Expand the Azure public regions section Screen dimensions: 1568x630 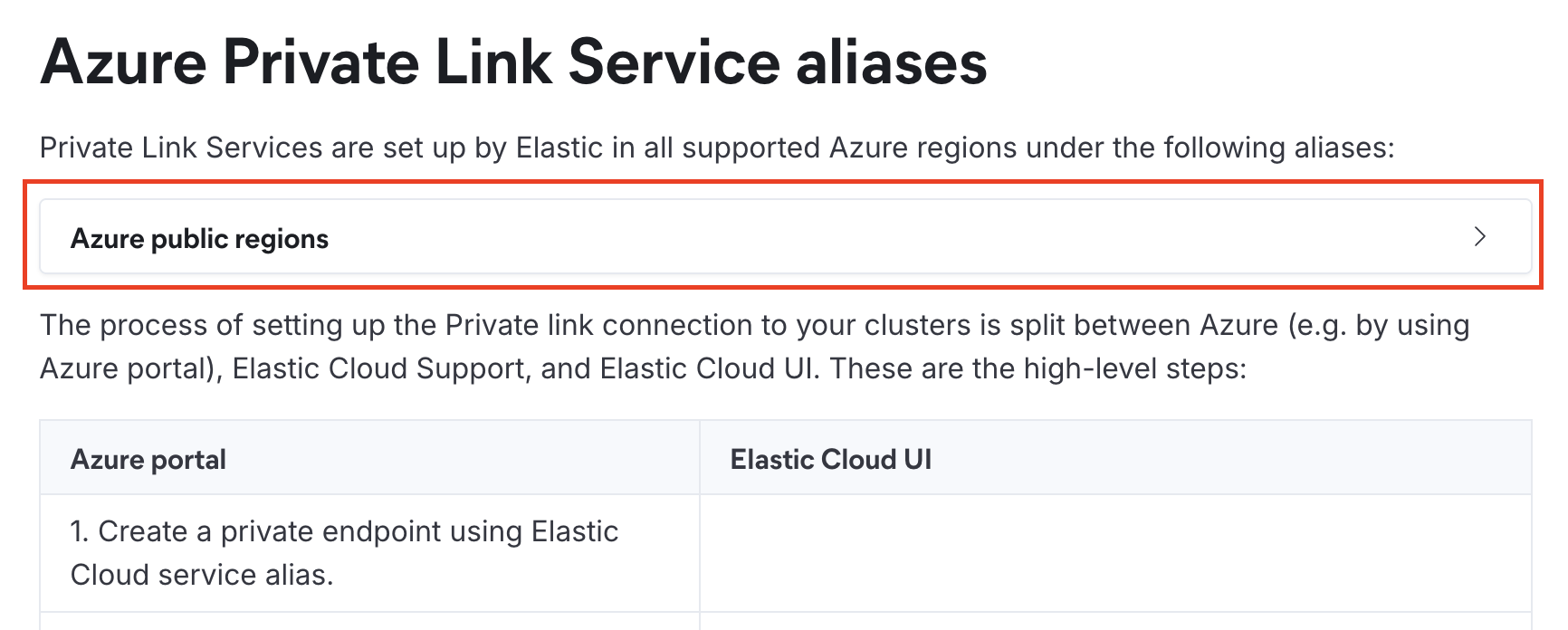click(200, 239)
